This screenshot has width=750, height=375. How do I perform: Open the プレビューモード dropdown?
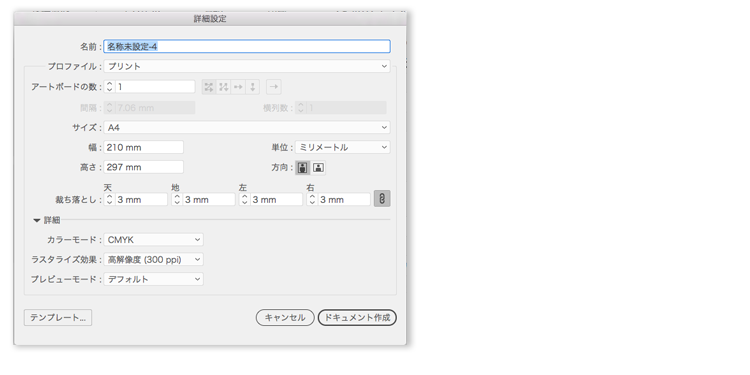tap(154, 279)
